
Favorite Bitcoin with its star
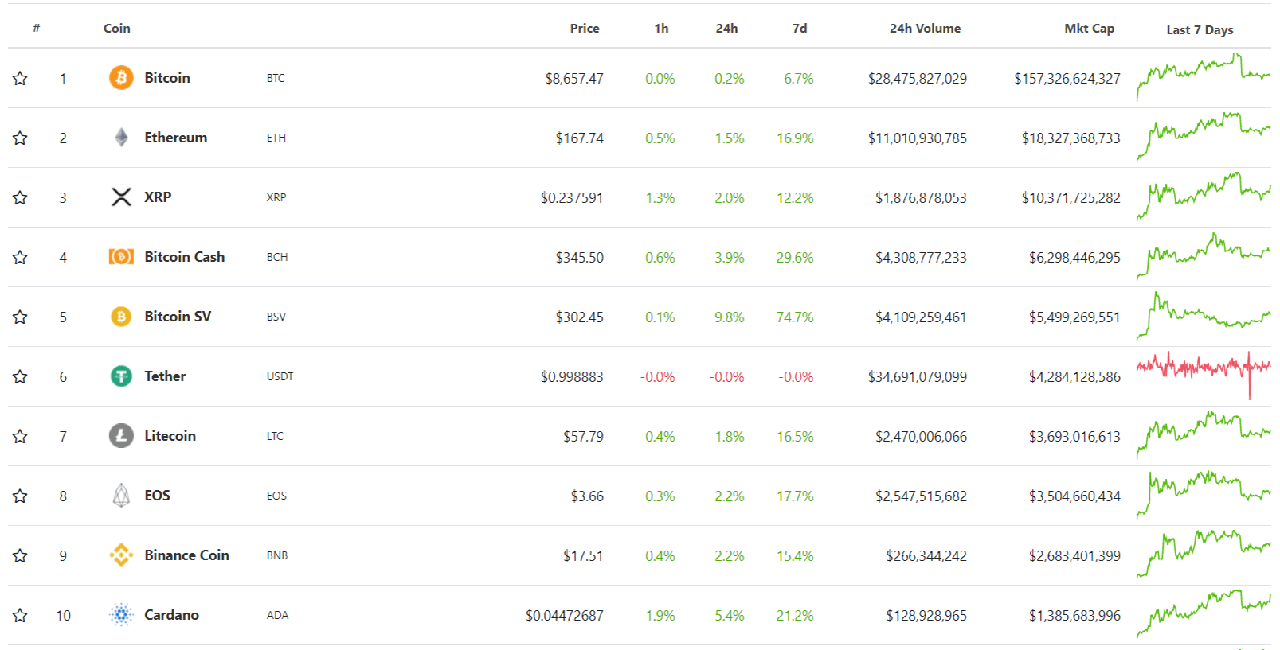pos(20,78)
